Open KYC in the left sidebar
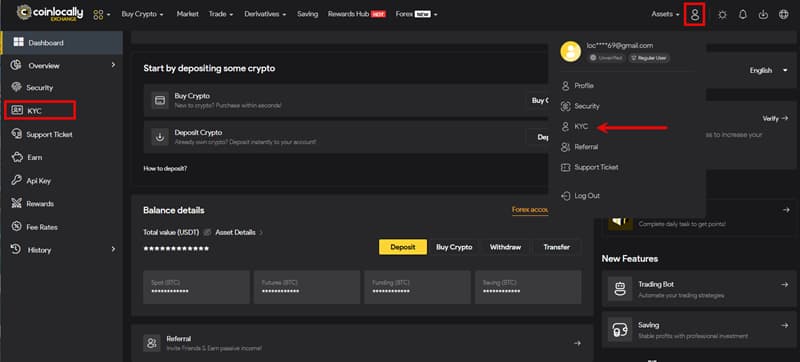This screenshot has width=800, height=362. (40, 110)
